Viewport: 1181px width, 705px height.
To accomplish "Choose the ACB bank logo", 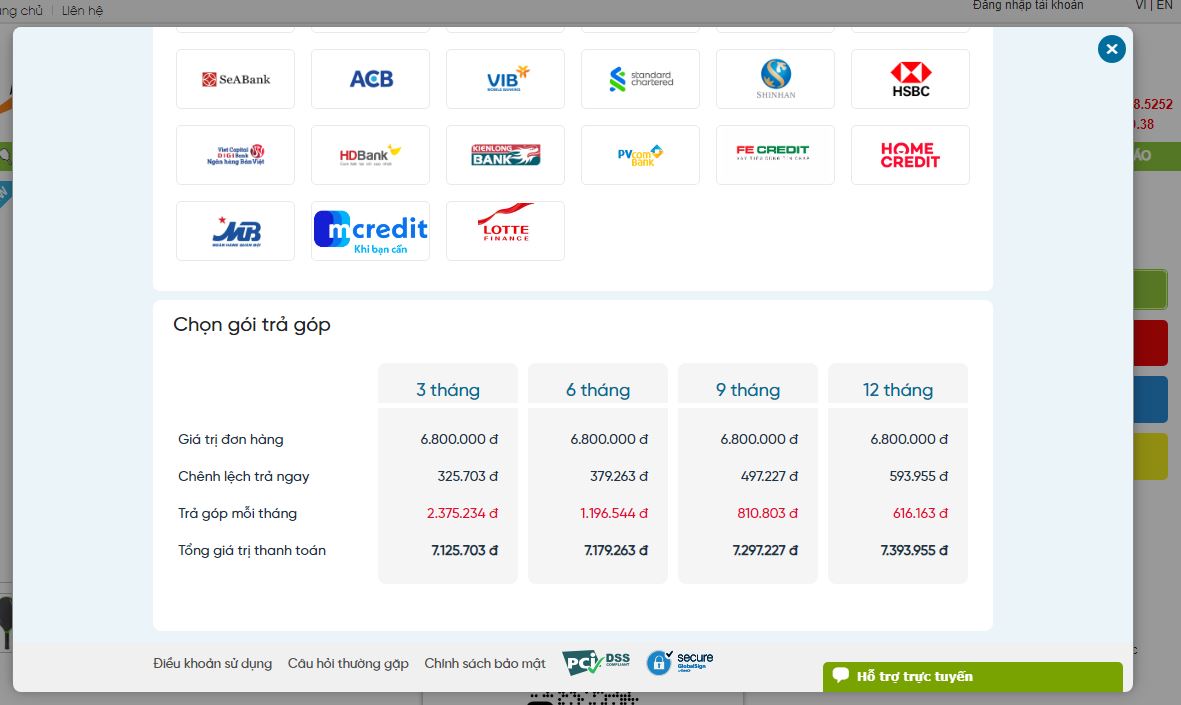I will click(x=371, y=79).
